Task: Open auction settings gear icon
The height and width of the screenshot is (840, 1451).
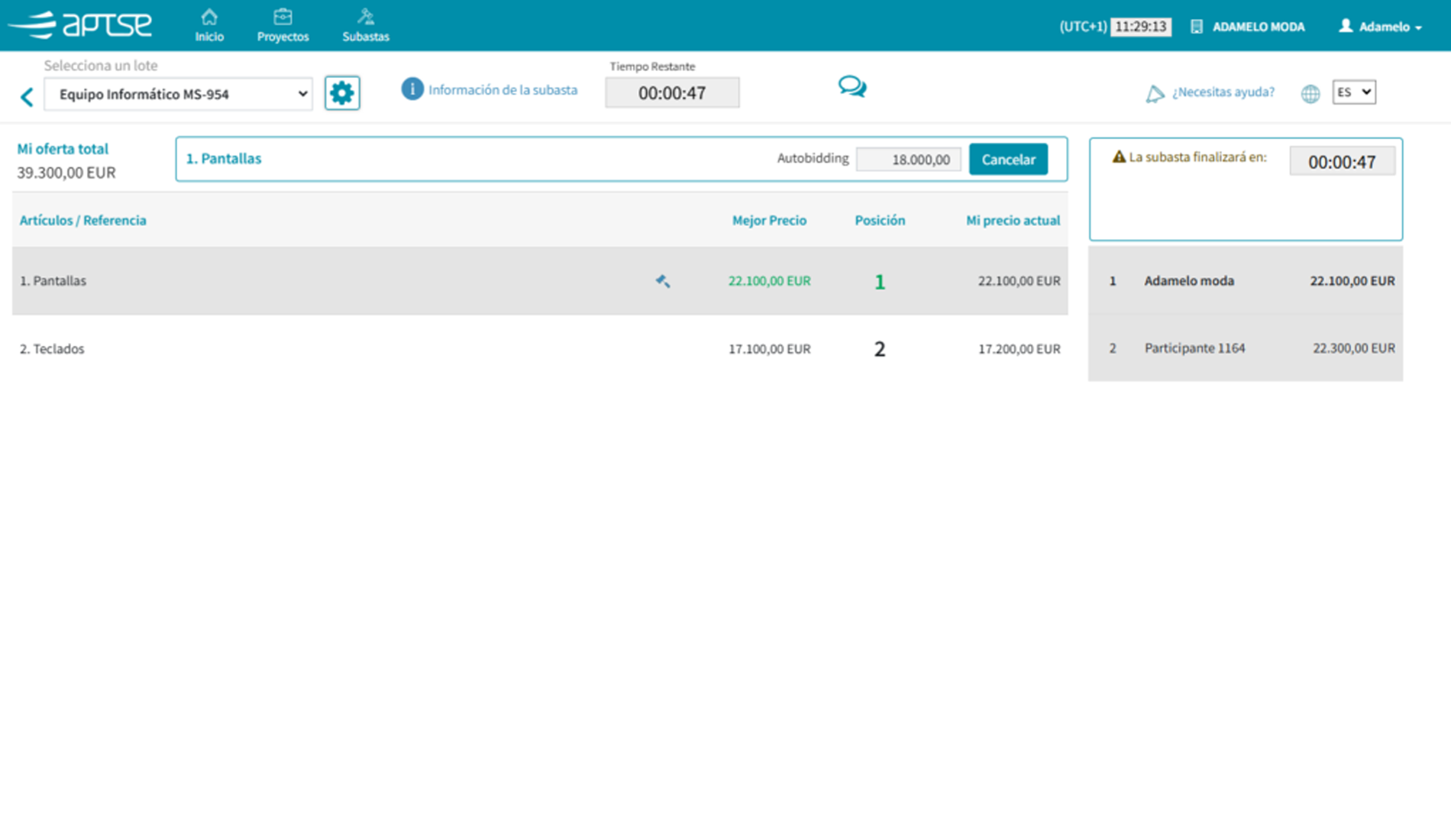Action: [x=342, y=93]
